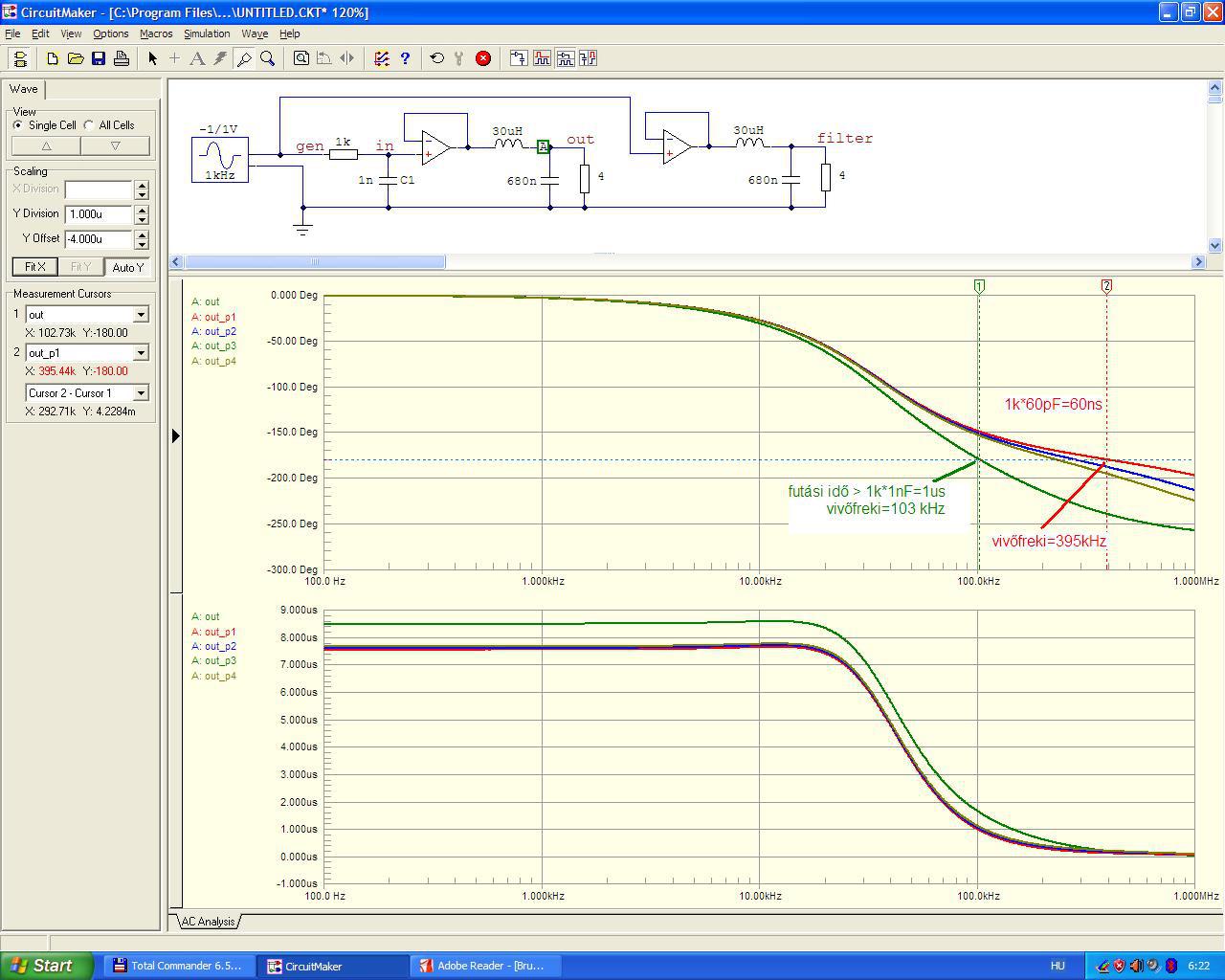Switch to the Wave panel tab

click(x=24, y=89)
